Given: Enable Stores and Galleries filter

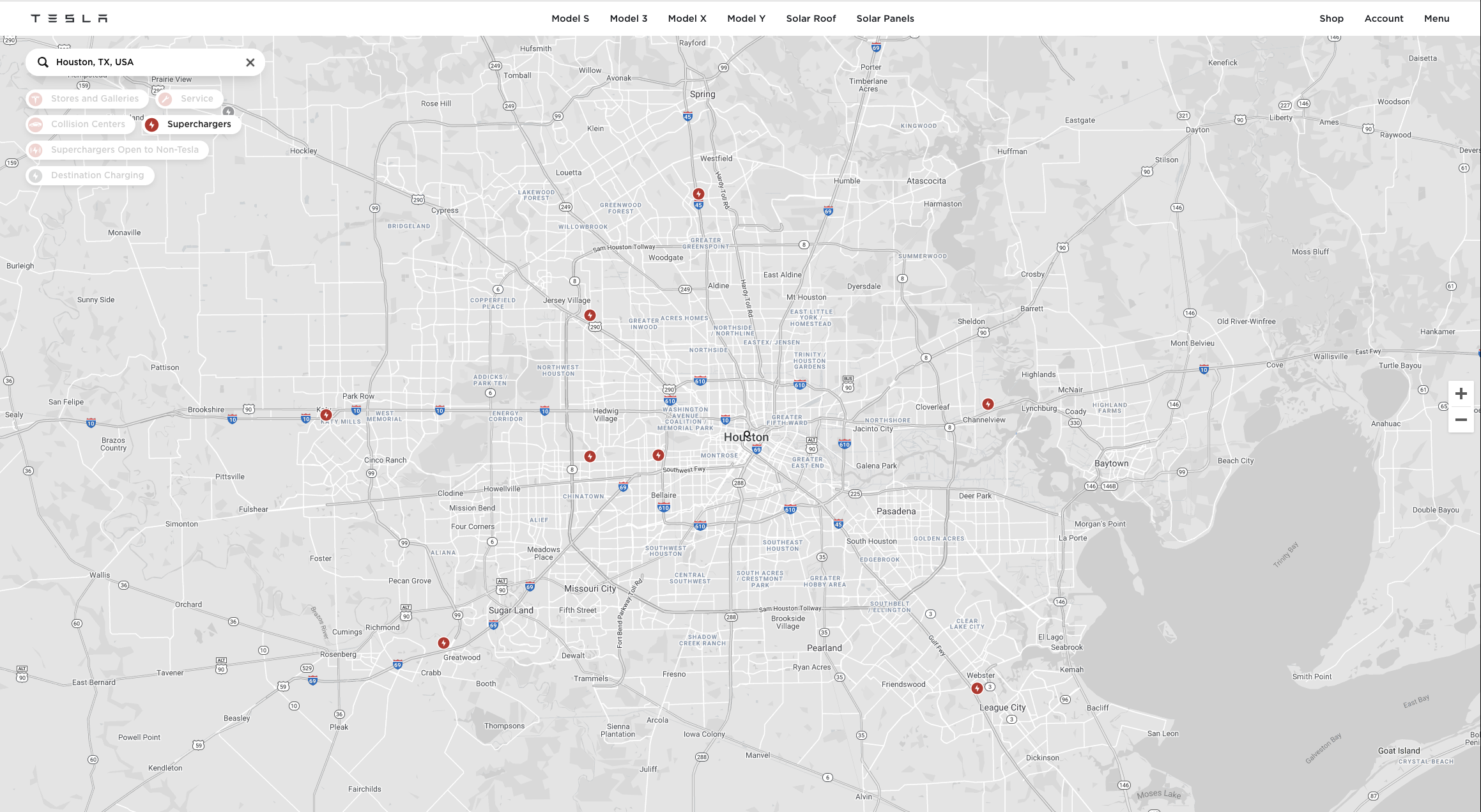Looking at the screenshot, I should coord(87,99).
